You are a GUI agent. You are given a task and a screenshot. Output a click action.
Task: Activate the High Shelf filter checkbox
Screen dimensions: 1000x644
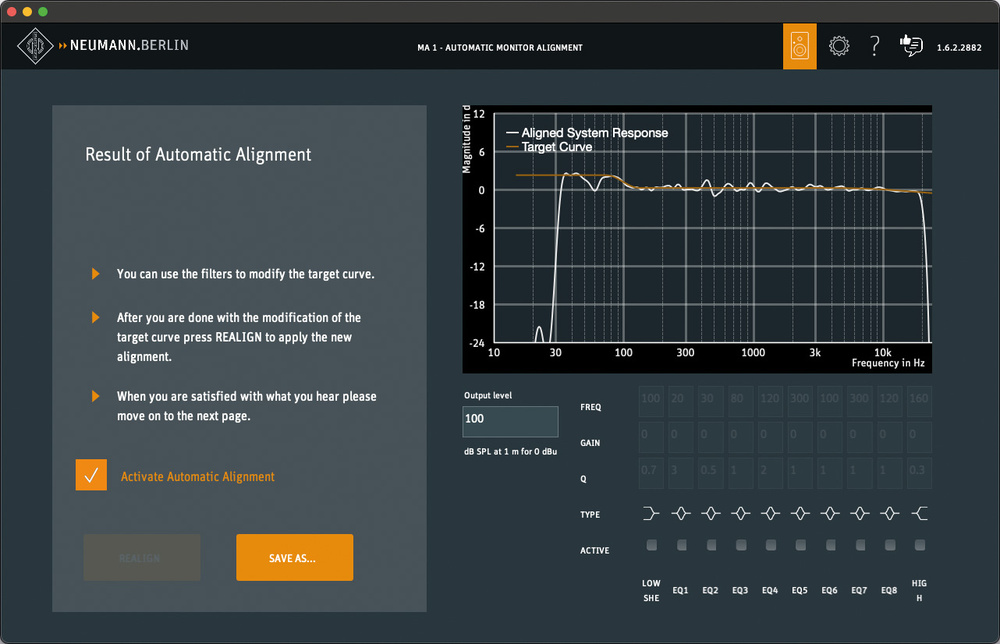(919, 545)
